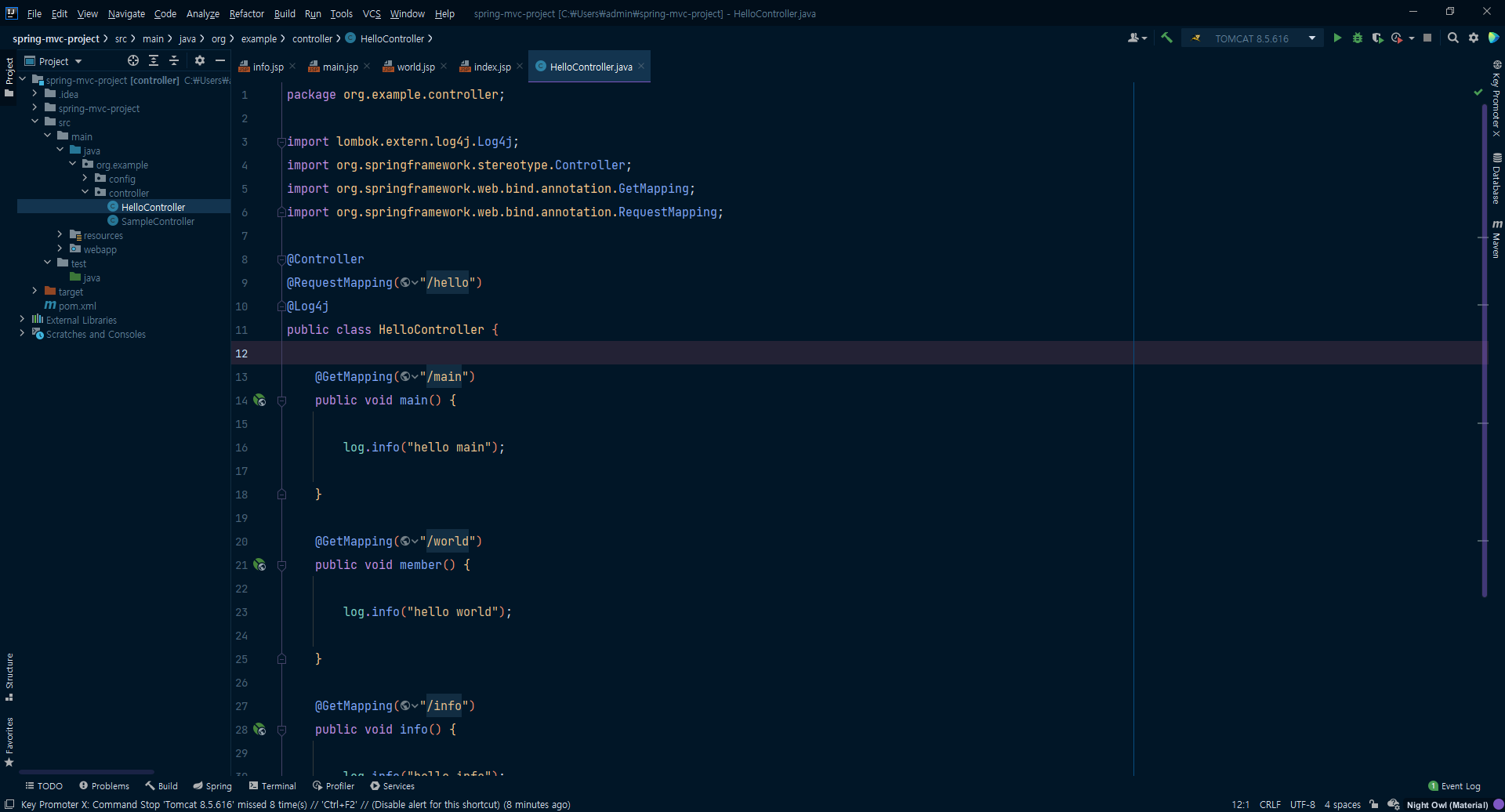This screenshot has height=812, width=1505.
Task: Expand the webapp folder
Action: tap(60, 249)
